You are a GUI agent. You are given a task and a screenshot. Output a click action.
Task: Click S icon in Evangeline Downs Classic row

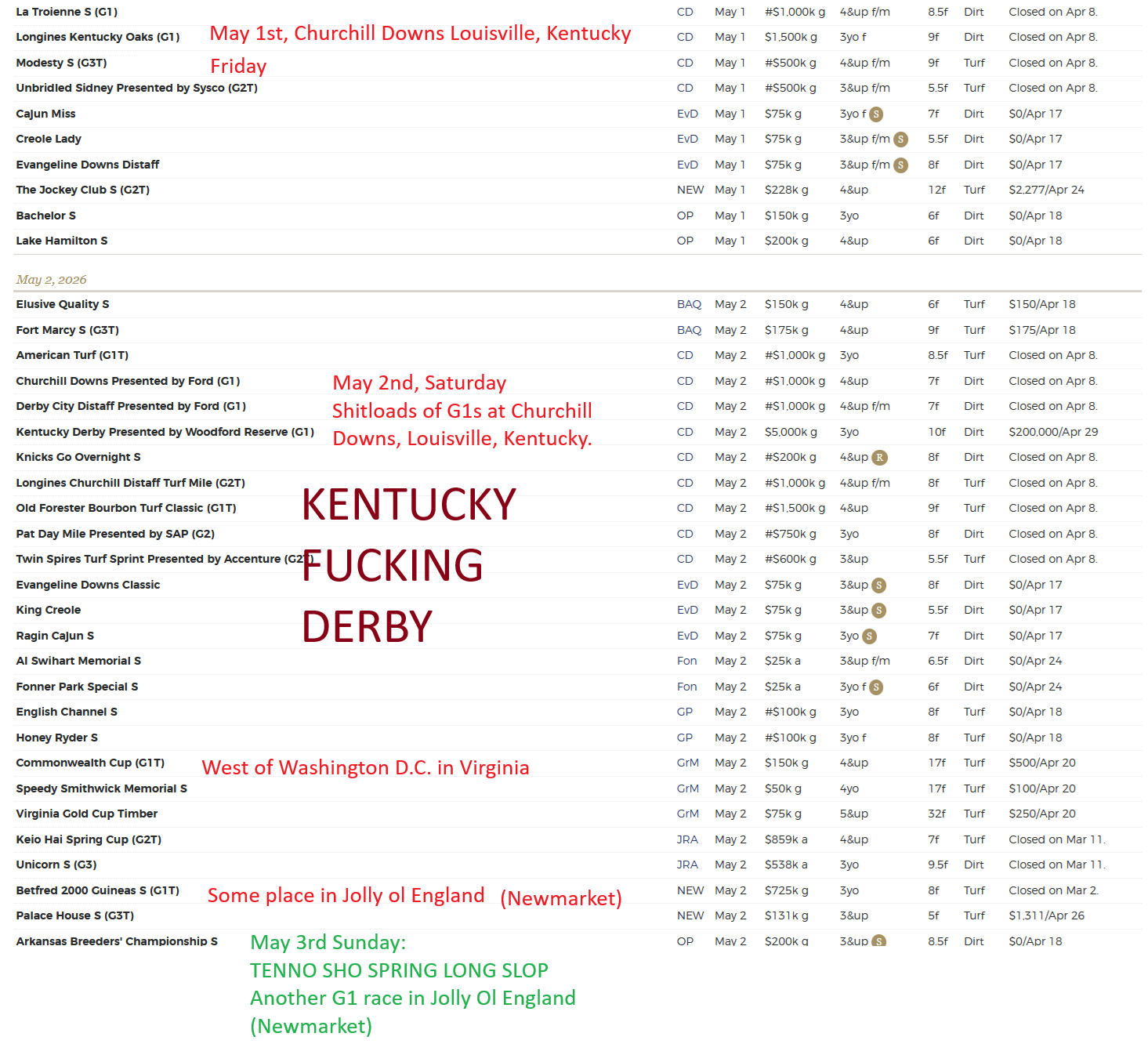[x=879, y=585]
